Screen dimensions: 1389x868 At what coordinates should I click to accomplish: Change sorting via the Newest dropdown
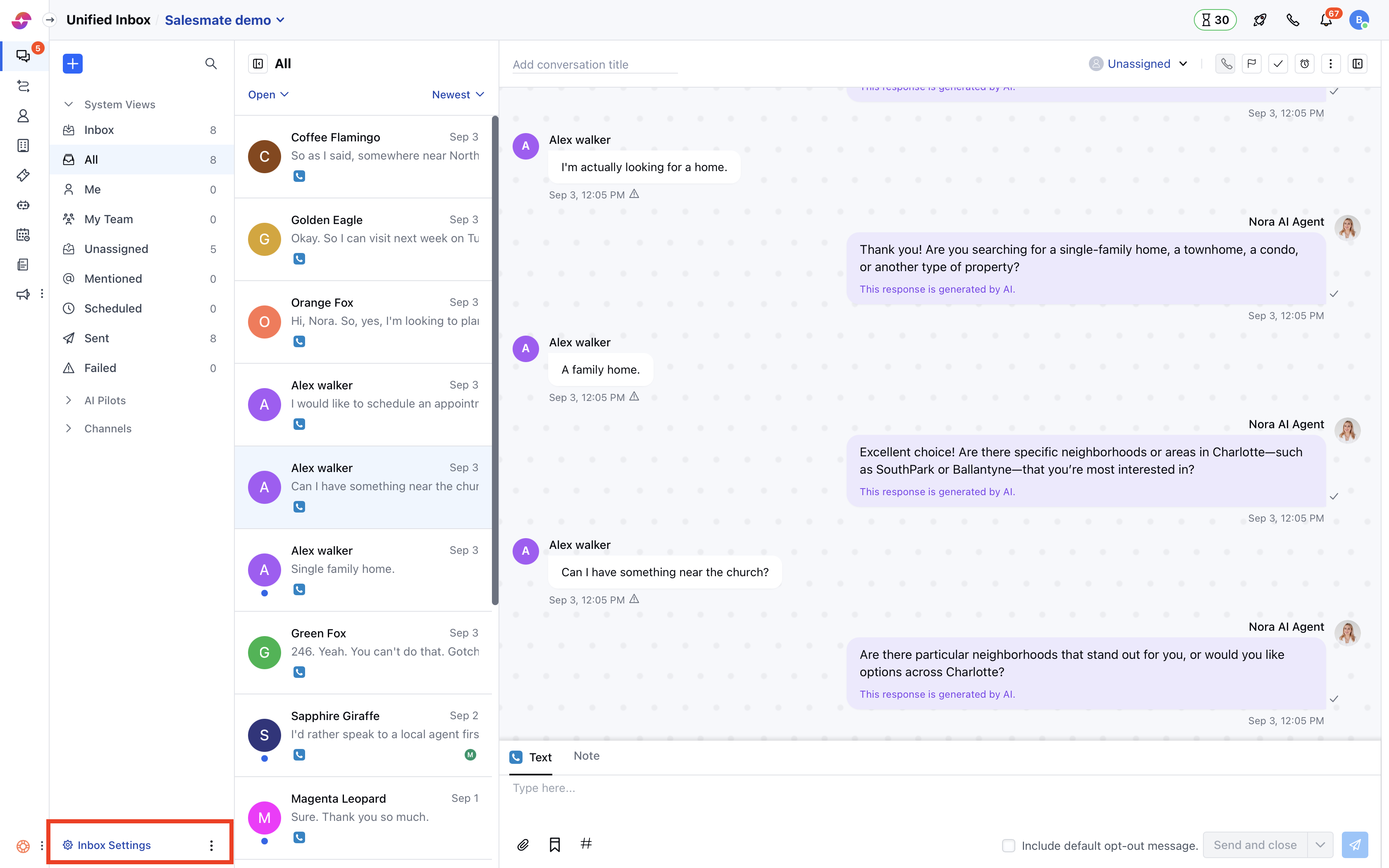pos(457,94)
